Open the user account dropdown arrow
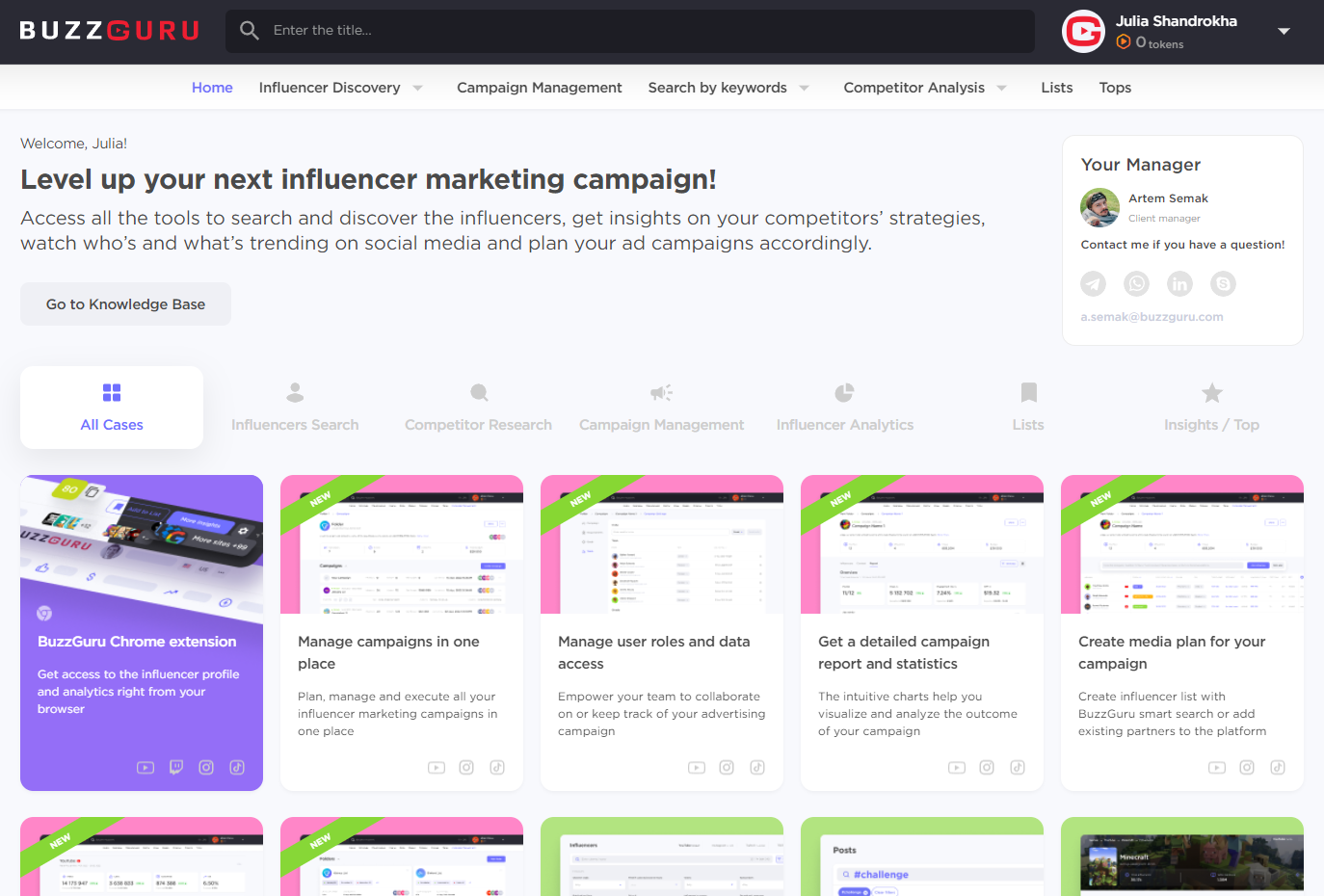Viewport: 1324px width, 896px height. 1284,32
